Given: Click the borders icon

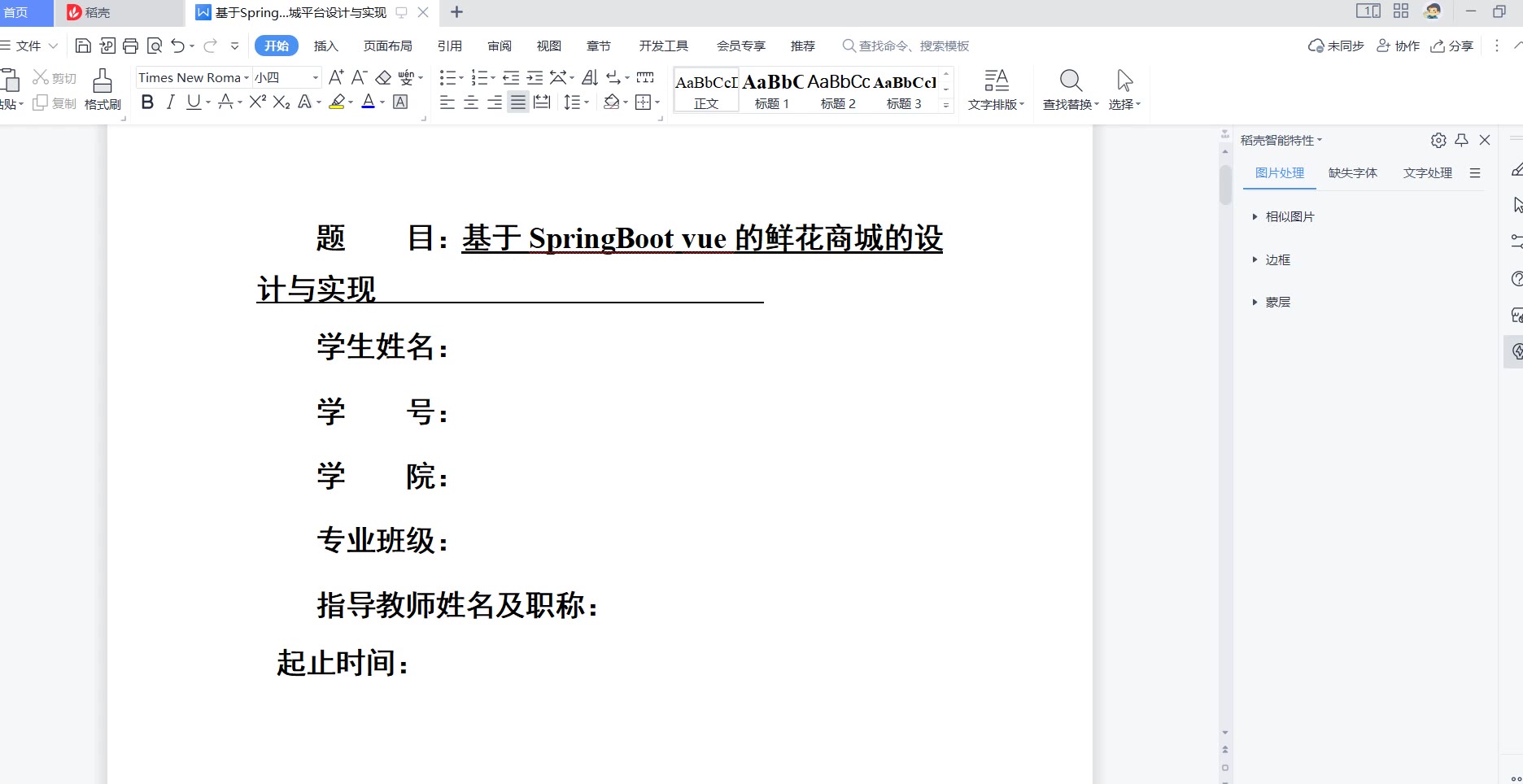Looking at the screenshot, I should [x=644, y=102].
